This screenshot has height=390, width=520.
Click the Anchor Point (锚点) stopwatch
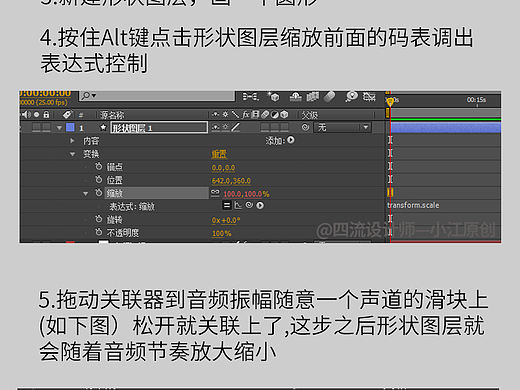pos(99,166)
